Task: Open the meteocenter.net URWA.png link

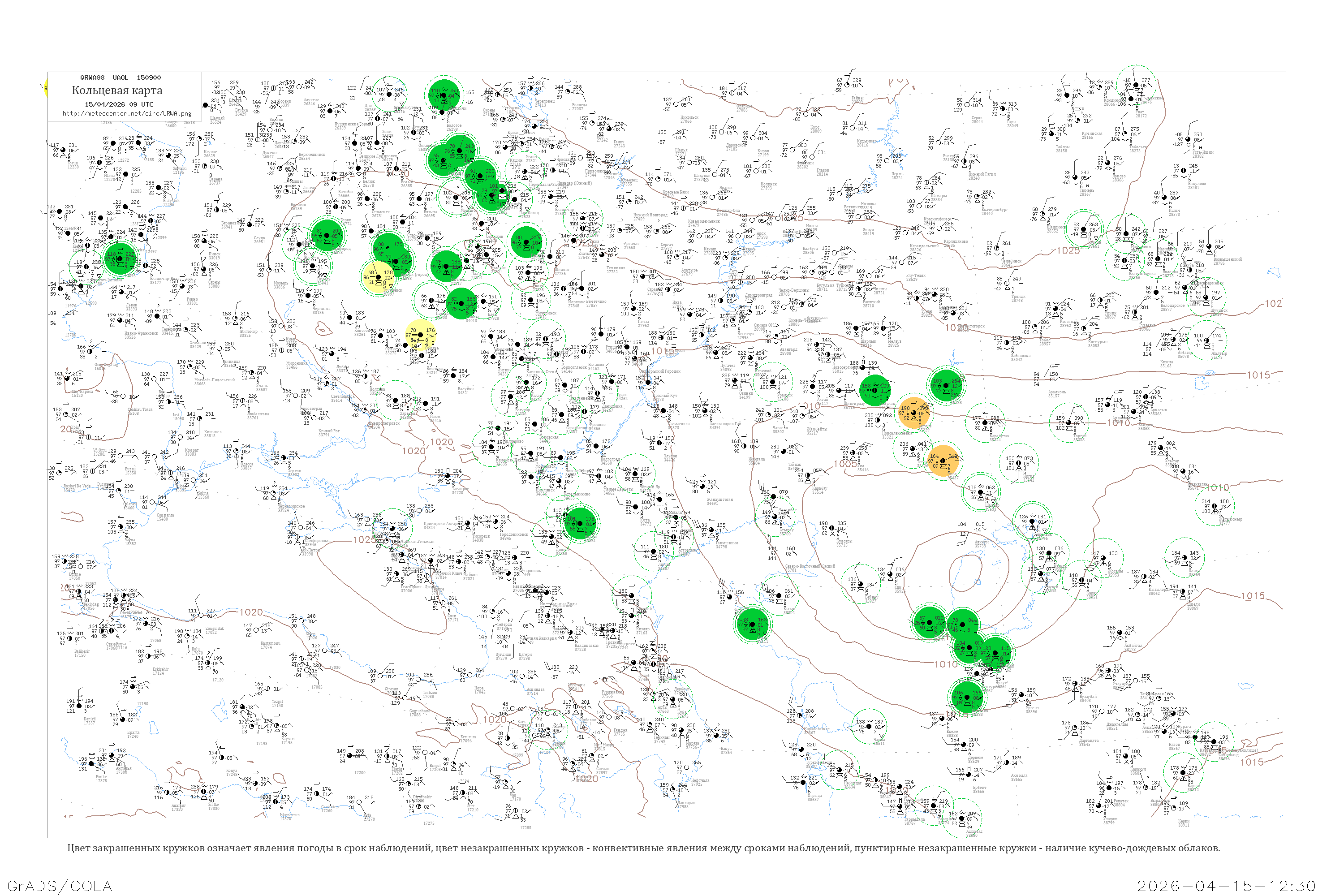Action: pos(127,114)
